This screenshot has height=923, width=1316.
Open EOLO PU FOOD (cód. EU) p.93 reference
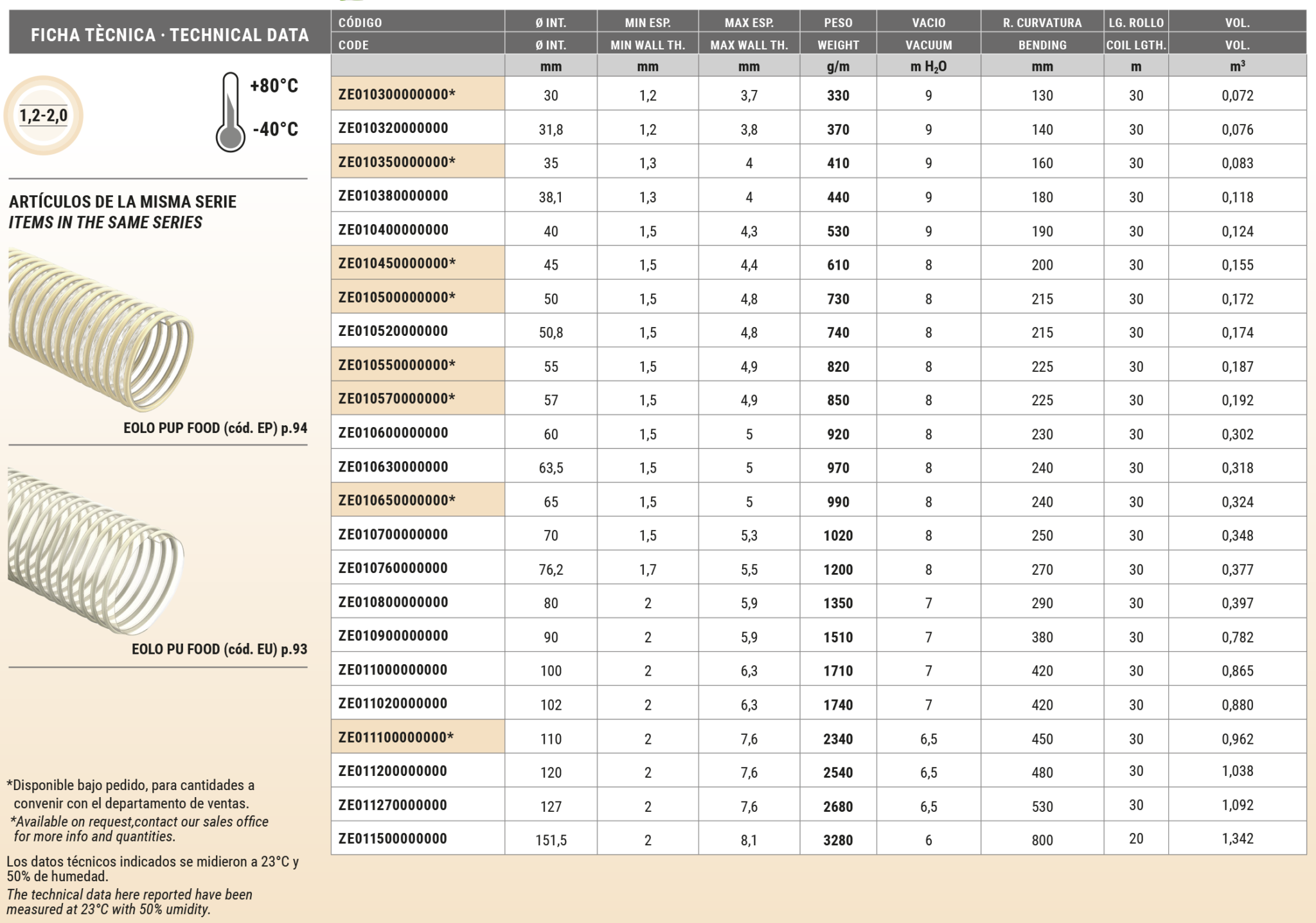coord(219,649)
